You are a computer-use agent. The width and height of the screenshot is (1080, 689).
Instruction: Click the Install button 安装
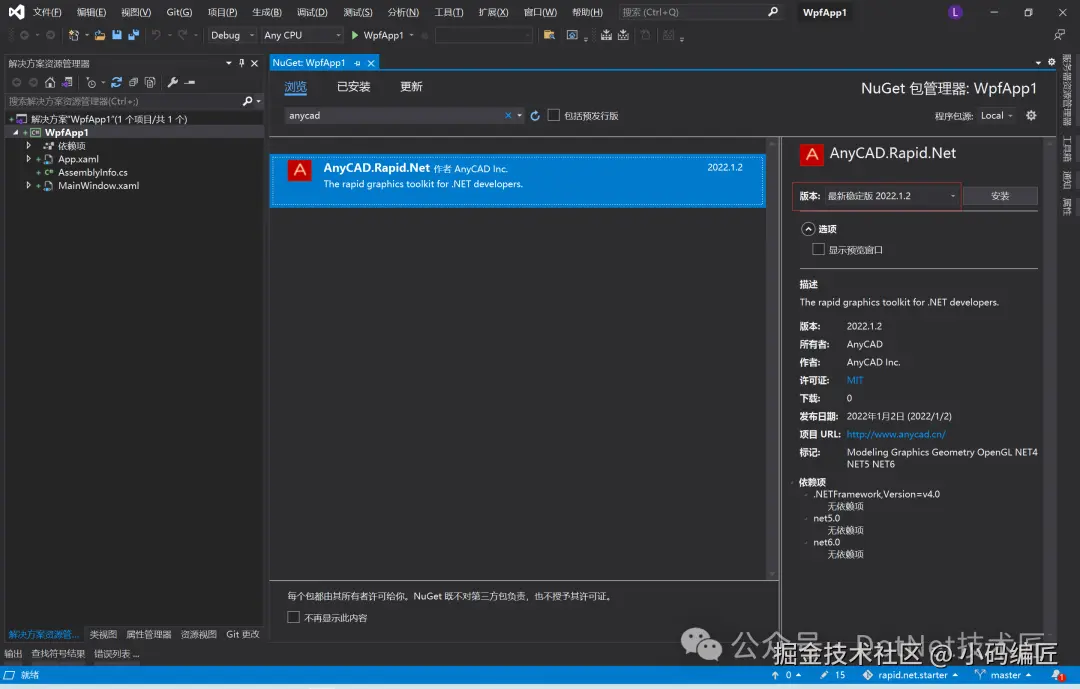pos(1000,196)
